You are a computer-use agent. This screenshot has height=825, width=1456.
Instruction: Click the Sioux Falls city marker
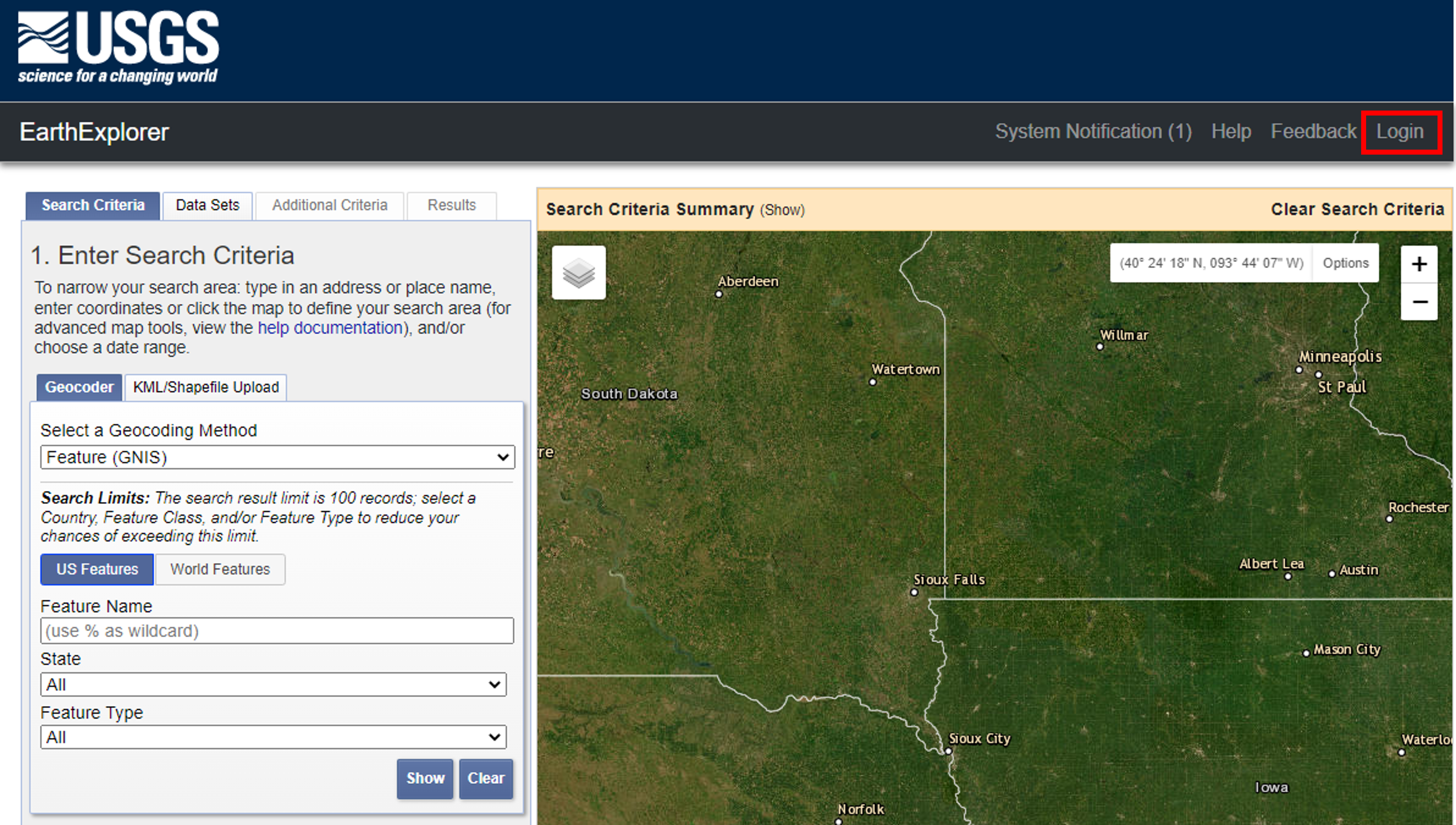[913, 593]
